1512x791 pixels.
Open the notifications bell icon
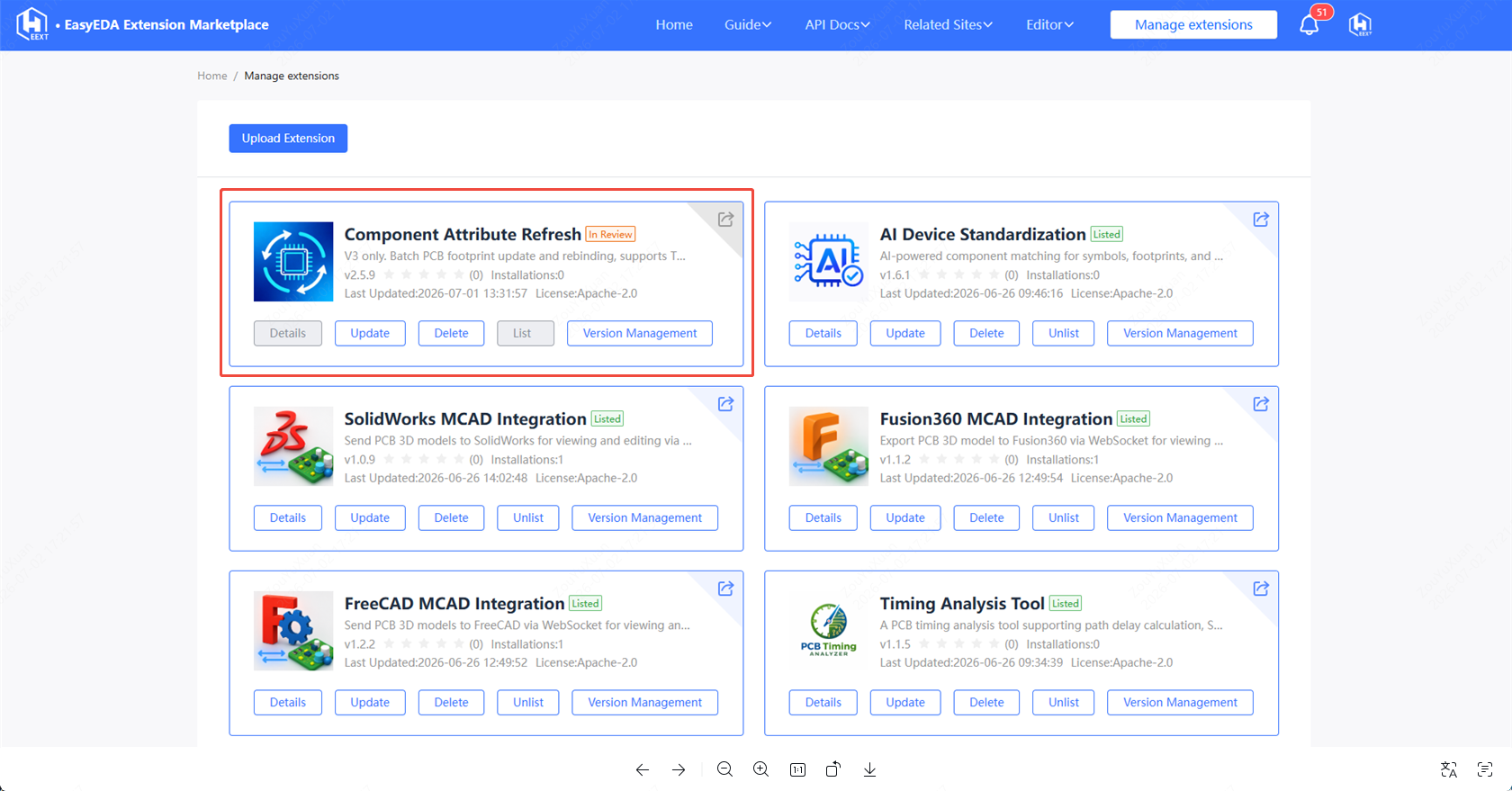coord(1309,24)
